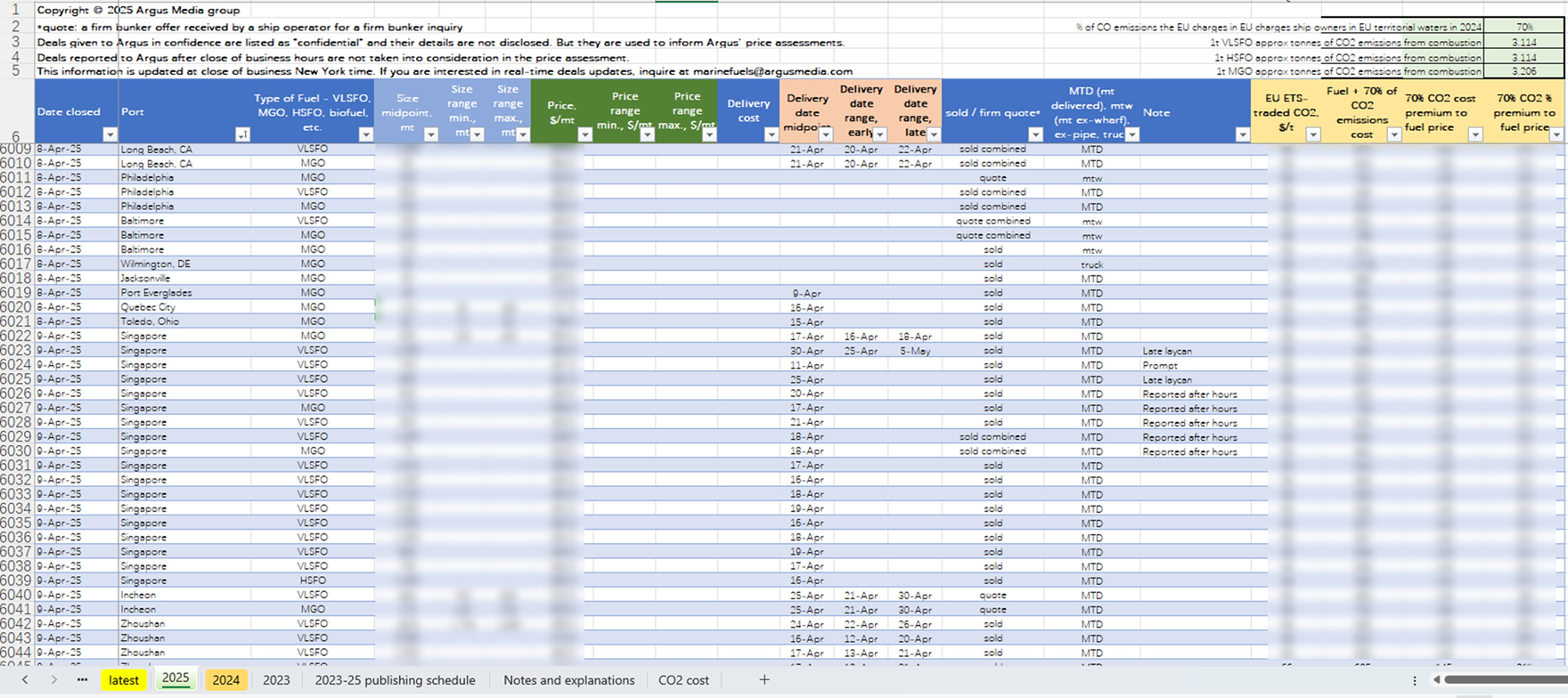The height and width of the screenshot is (698, 1568).
Task: Click the EU ETS-traded CO2 filter arrow
Action: click(1312, 134)
